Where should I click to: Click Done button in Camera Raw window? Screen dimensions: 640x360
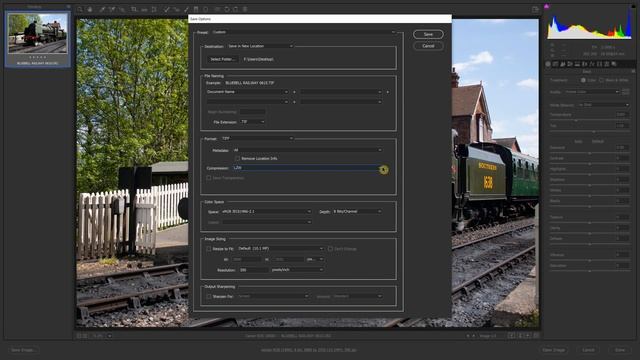pyautogui.click(x=620, y=350)
